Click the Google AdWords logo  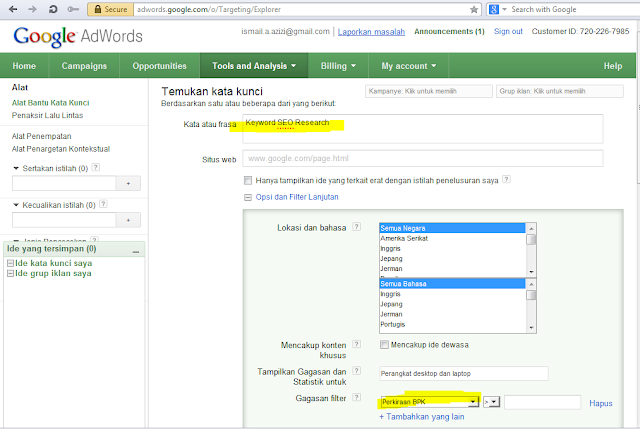point(78,36)
